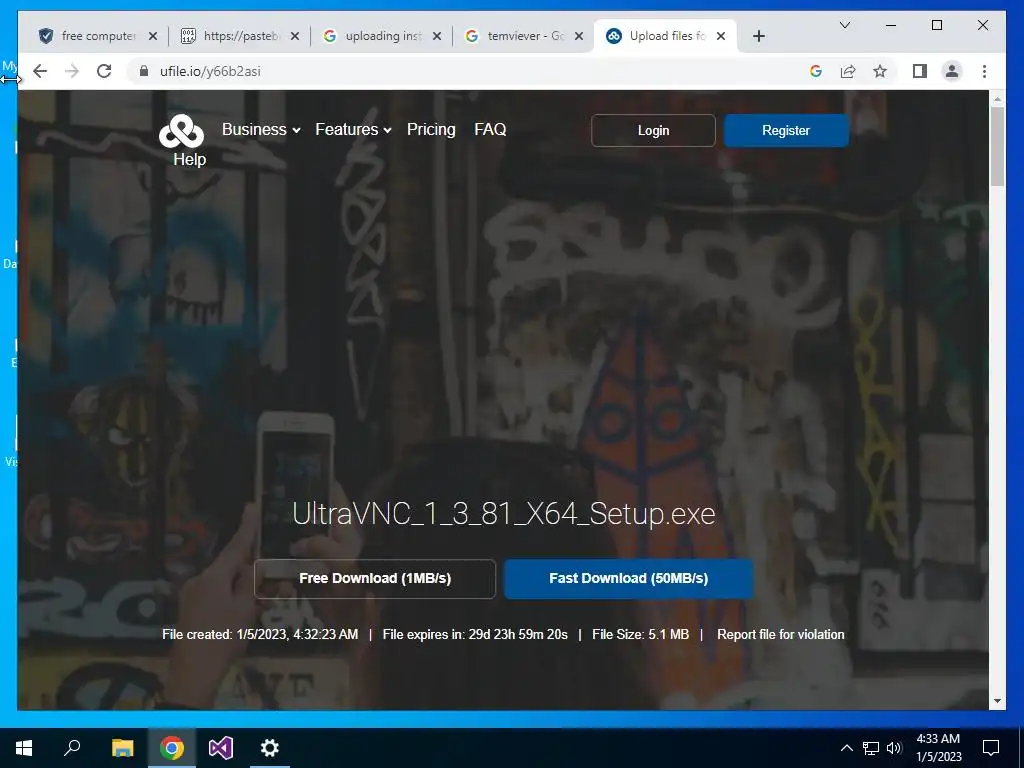The image size is (1024, 768).
Task: Show hidden system tray icons
Action: click(846, 748)
